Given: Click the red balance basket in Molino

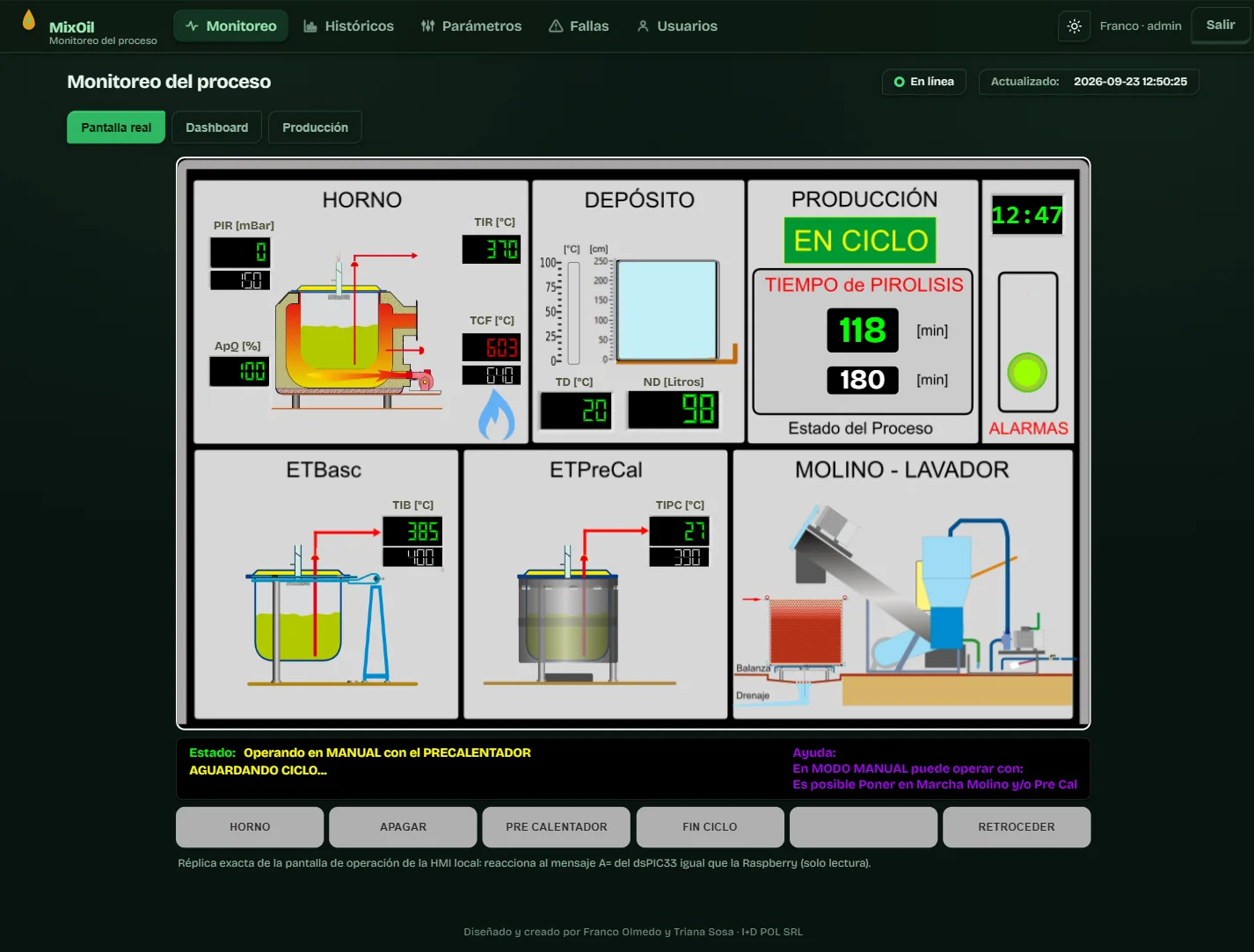Looking at the screenshot, I should point(806,630).
